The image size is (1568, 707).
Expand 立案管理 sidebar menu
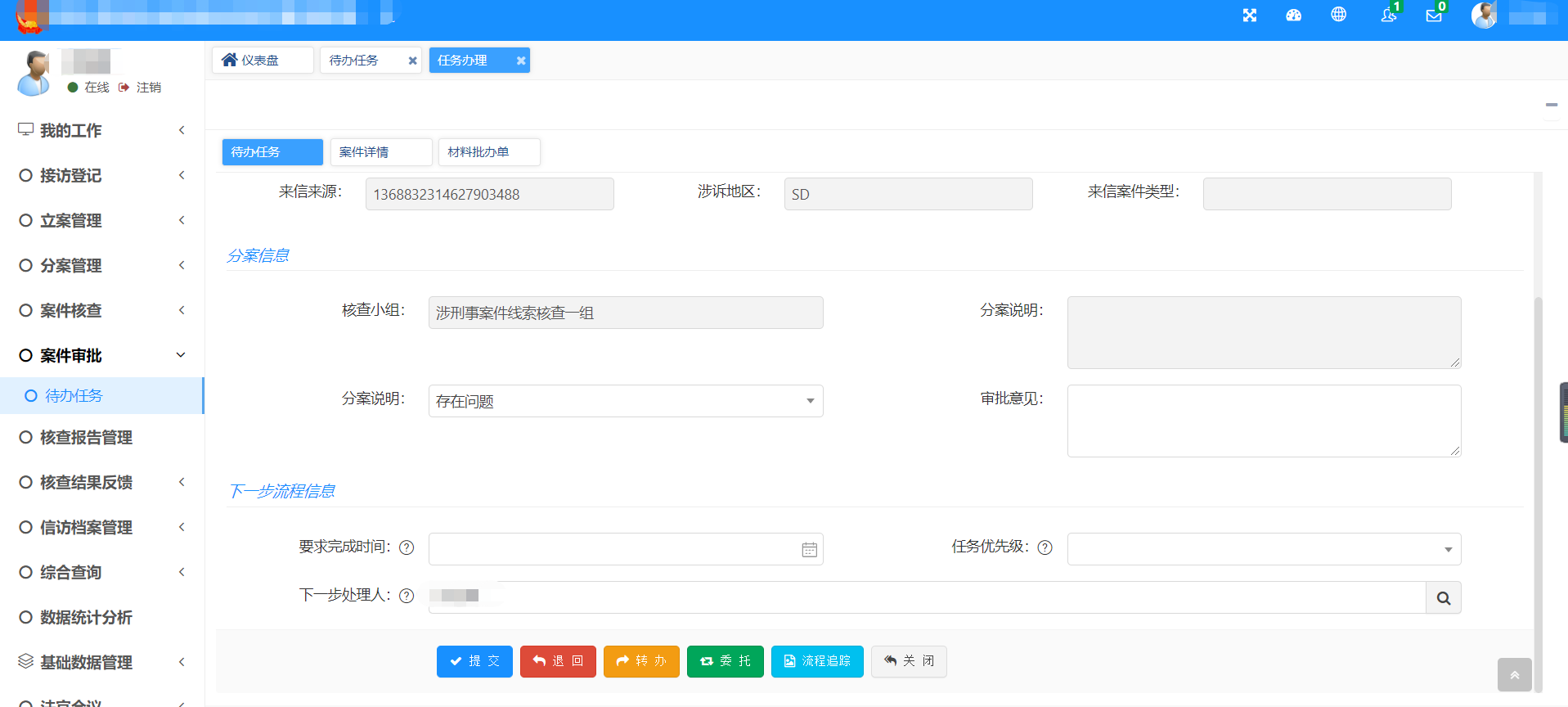coord(101,220)
